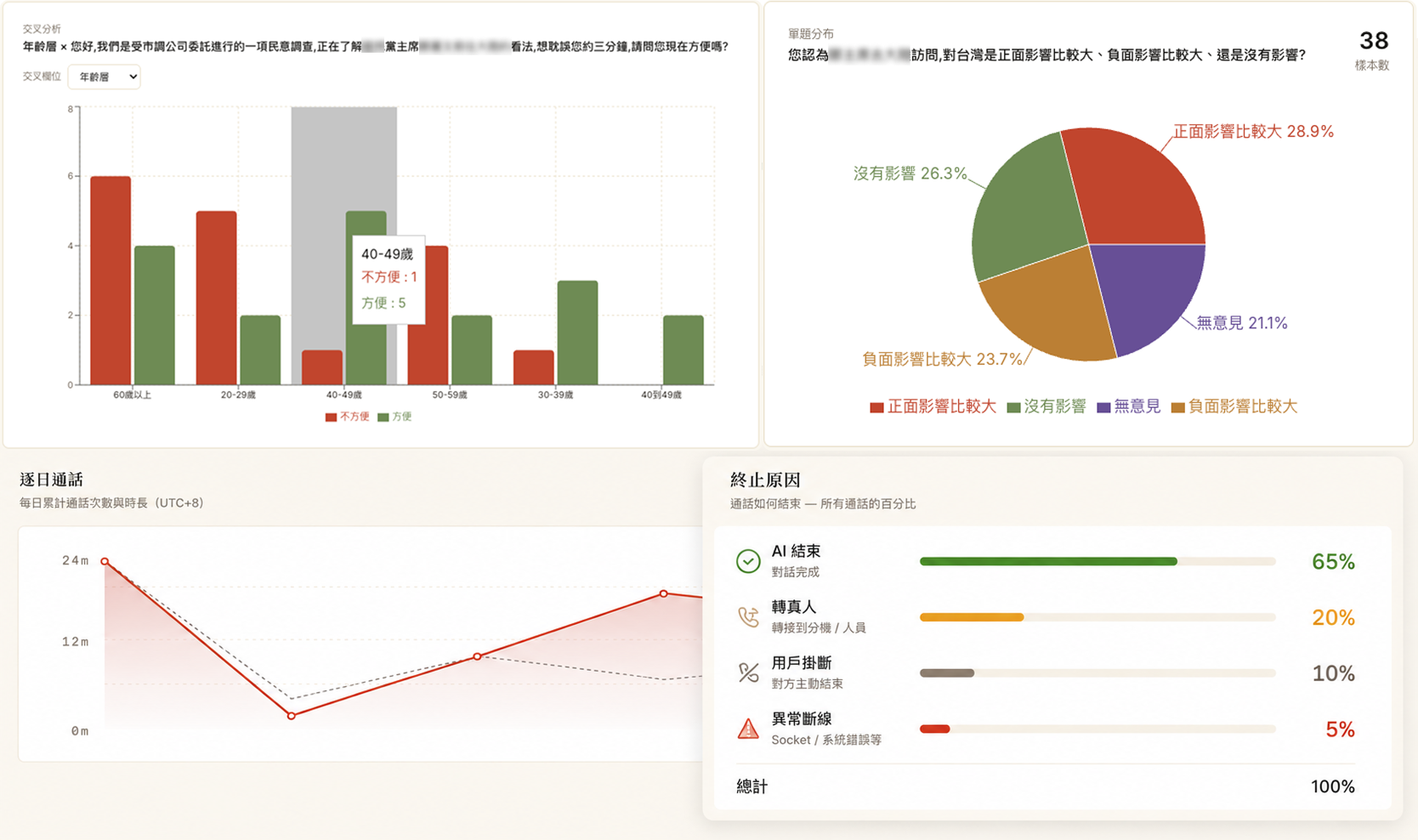Click the 65% value text
Screen dimensions: 1418x840
tap(1333, 561)
